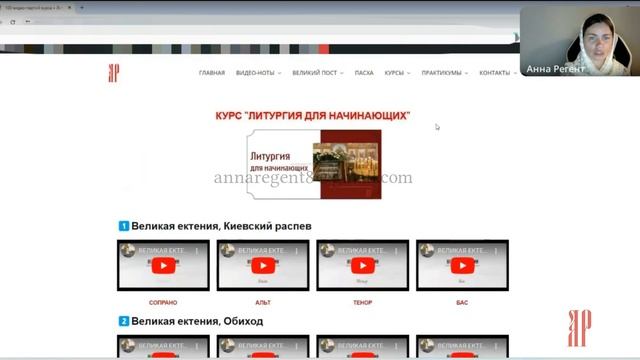Screen dimensions: 640x360
Task: Click the СОПРАНО label link
Action: (x=163, y=302)
